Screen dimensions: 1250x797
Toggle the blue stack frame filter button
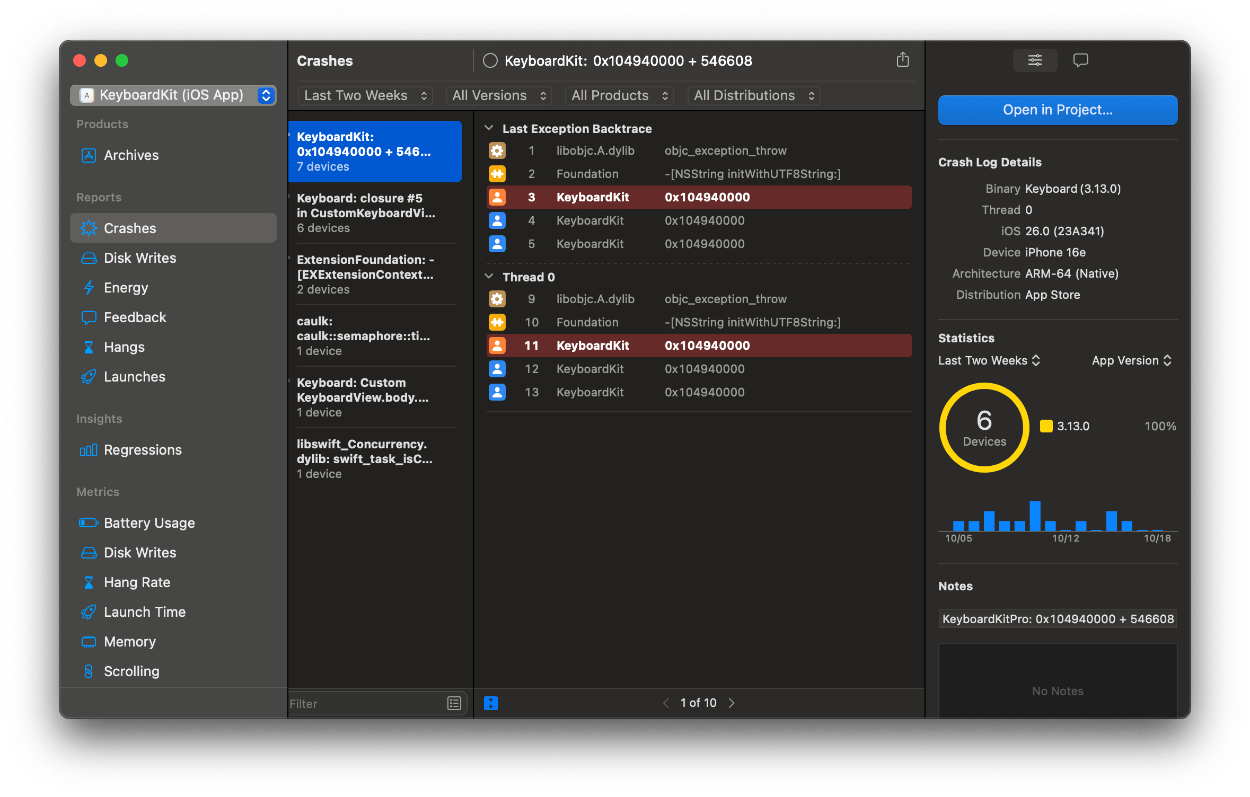(491, 703)
